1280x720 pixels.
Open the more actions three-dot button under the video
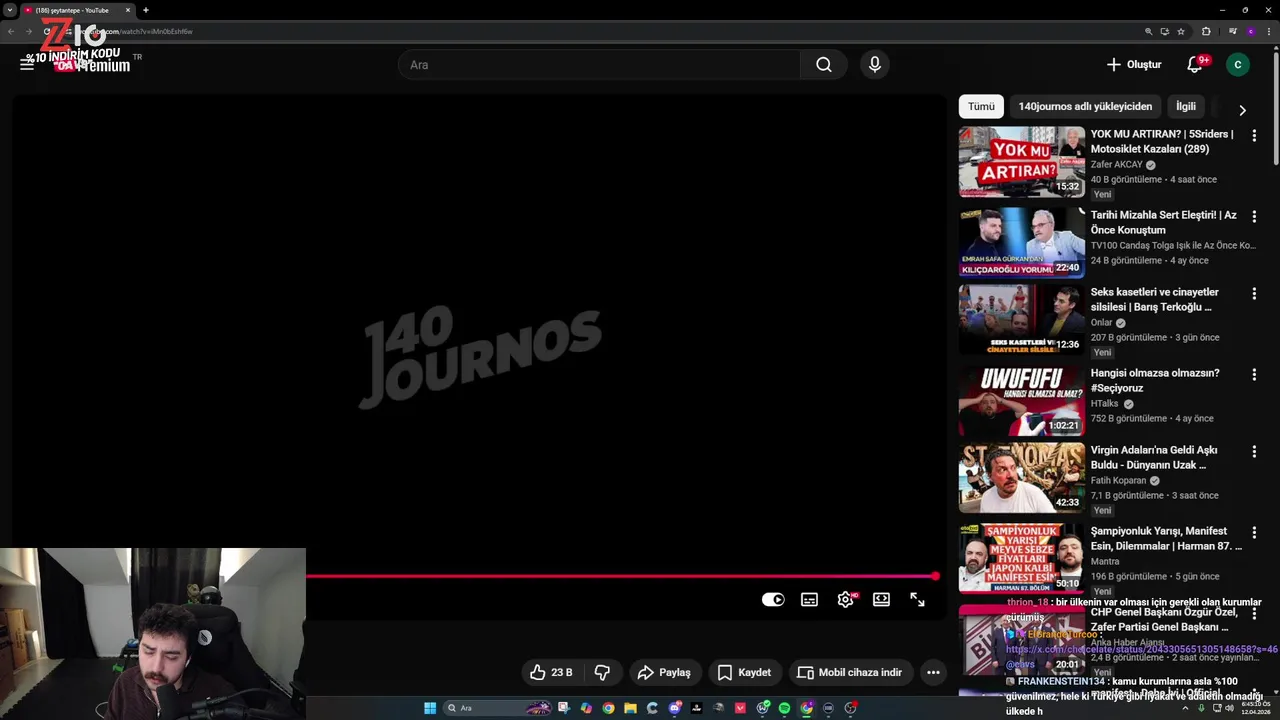click(933, 673)
